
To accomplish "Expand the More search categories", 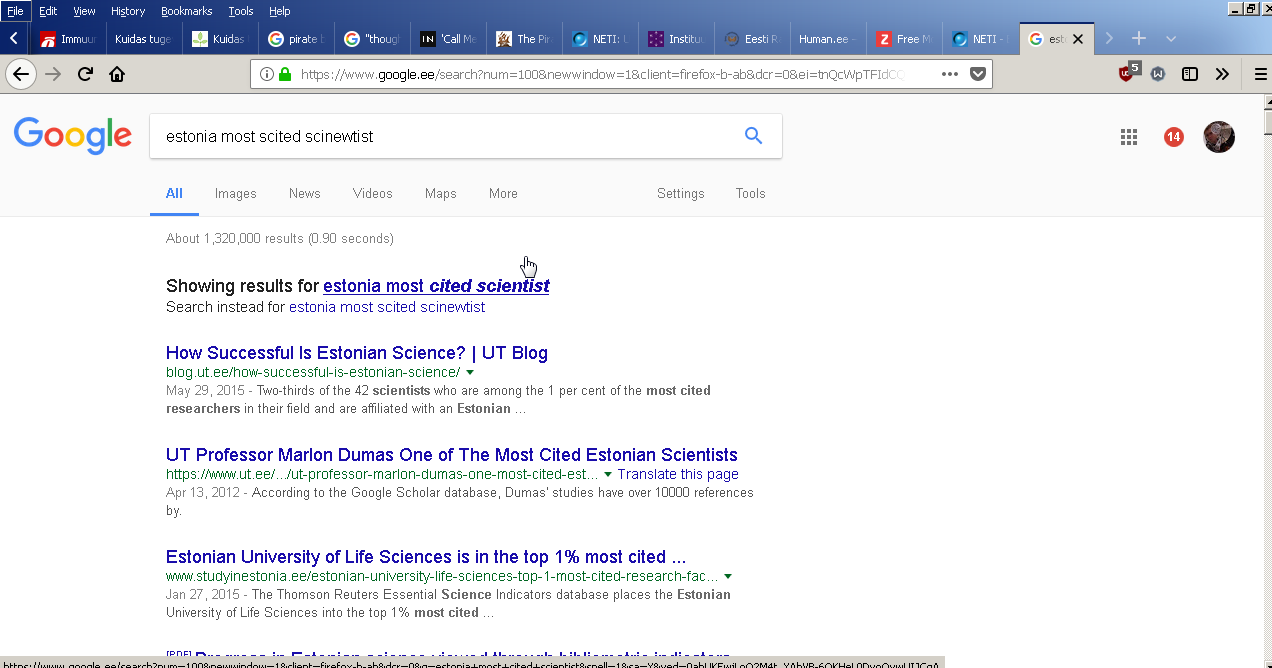I will pos(503,194).
